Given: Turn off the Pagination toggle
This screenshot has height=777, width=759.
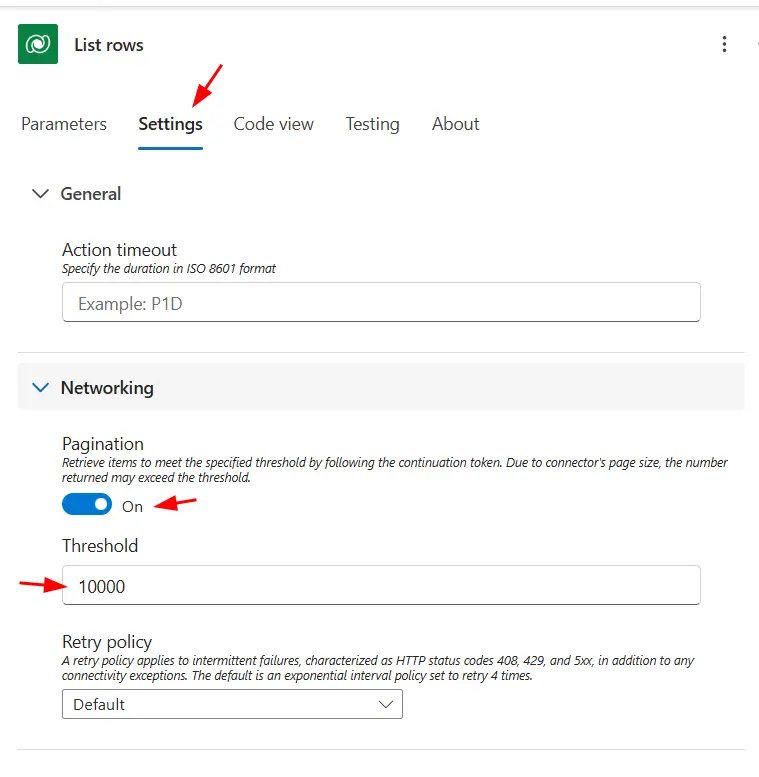Looking at the screenshot, I should click(87, 504).
